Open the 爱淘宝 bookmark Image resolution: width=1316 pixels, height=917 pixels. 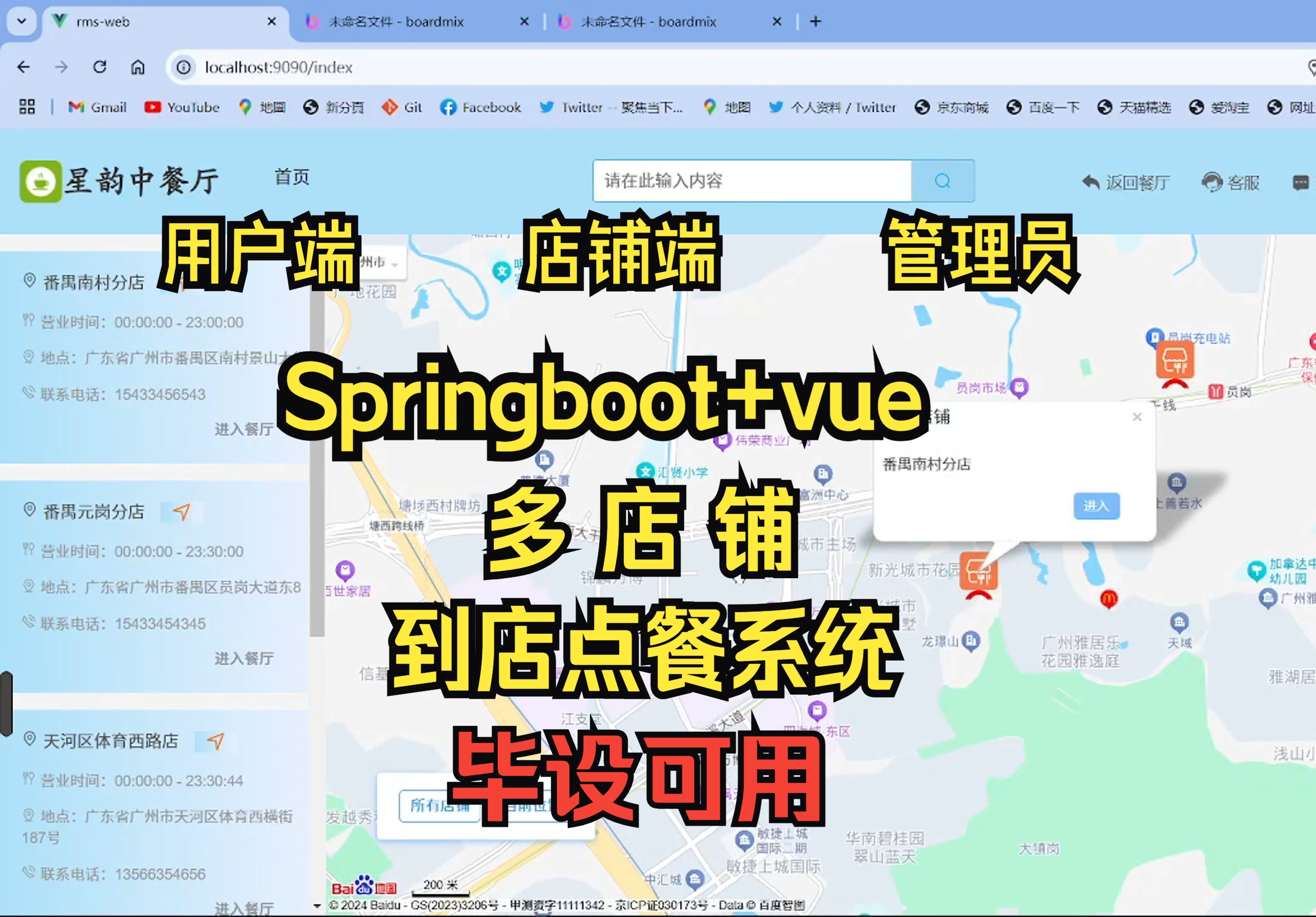[x=1219, y=107]
